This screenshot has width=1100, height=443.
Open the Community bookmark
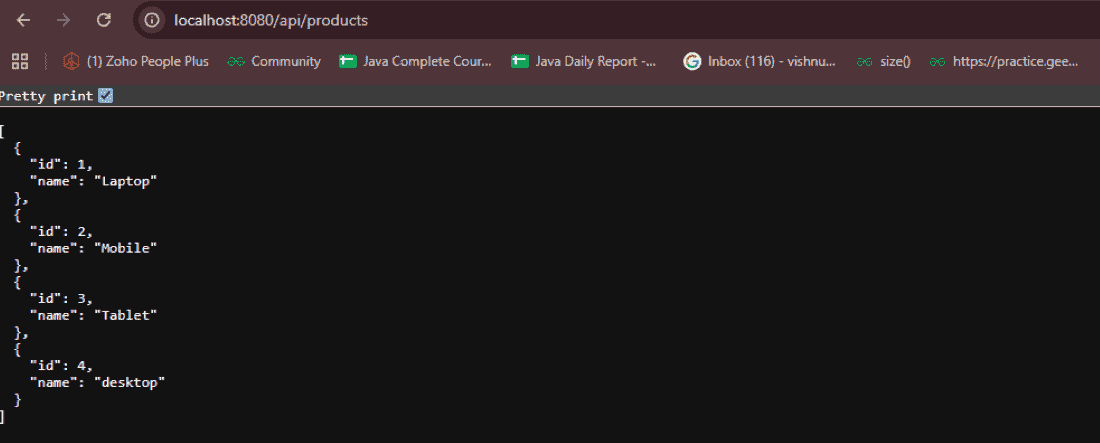tap(274, 61)
